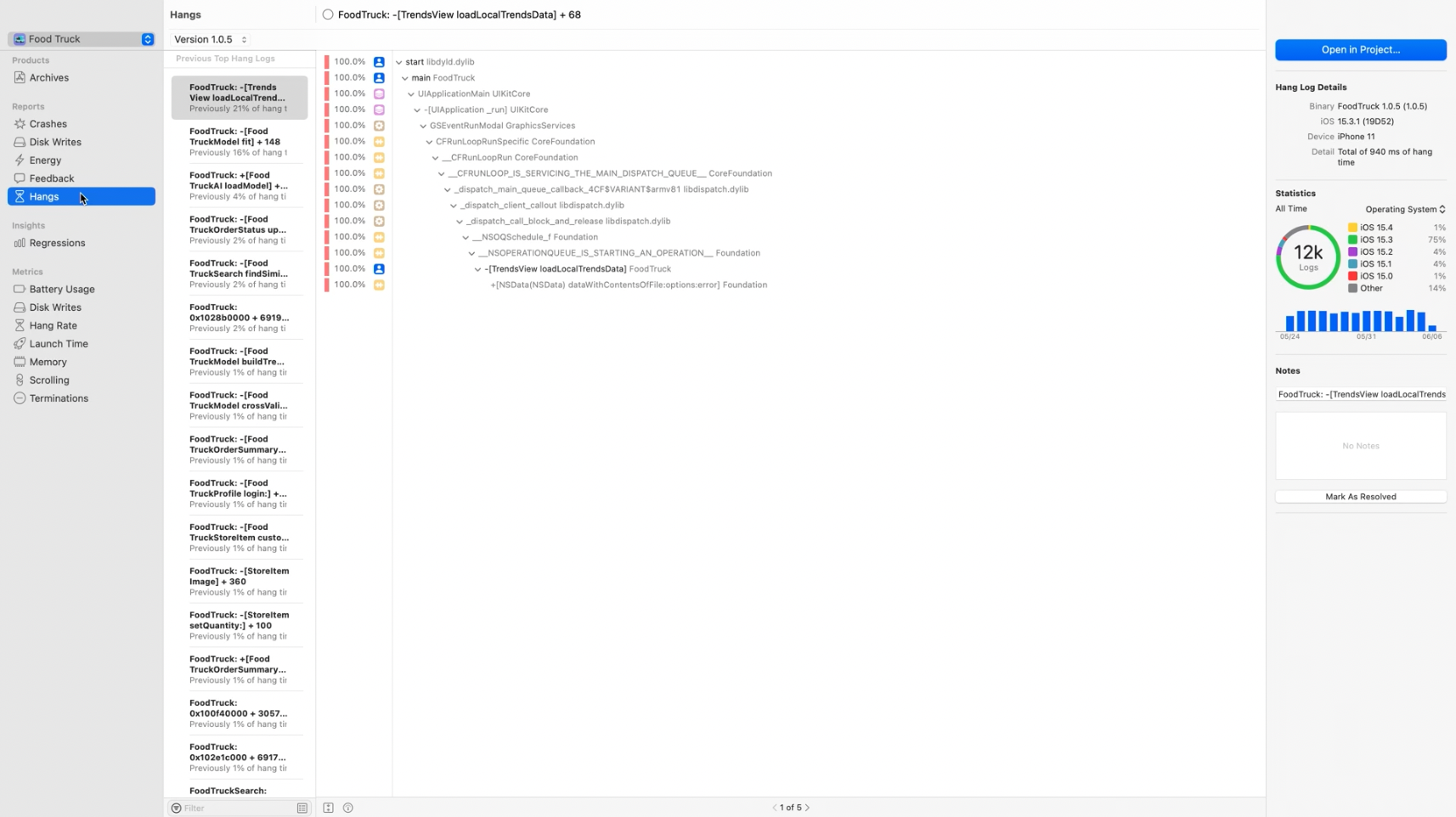The height and width of the screenshot is (817, 1456).
Task: Collapse -[TrendsView loadLocalTrendsData] frame
Action: click(x=478, y=269)
